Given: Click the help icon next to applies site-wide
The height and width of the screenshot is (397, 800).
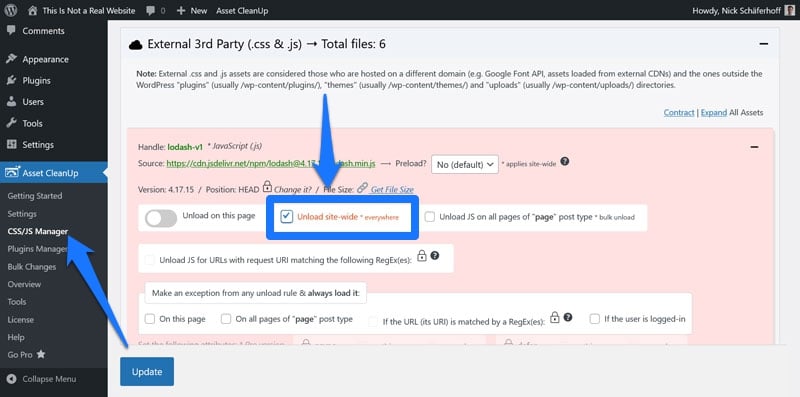Looking at the screenshot, I should pyautogui.click(x=565, y=162).
